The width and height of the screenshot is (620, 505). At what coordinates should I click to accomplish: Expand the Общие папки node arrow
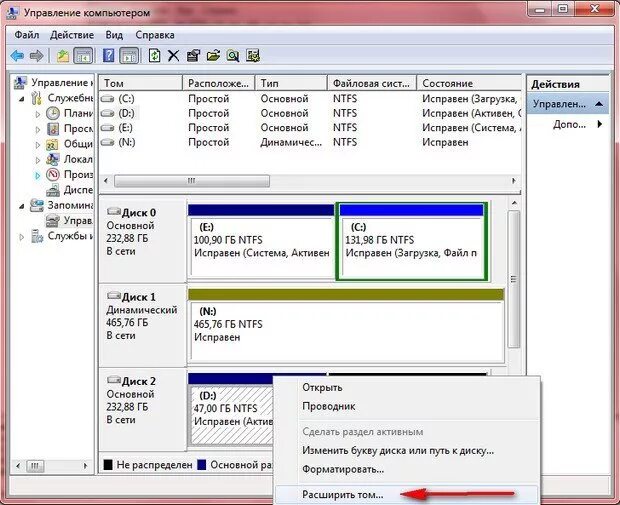point(38,145)
